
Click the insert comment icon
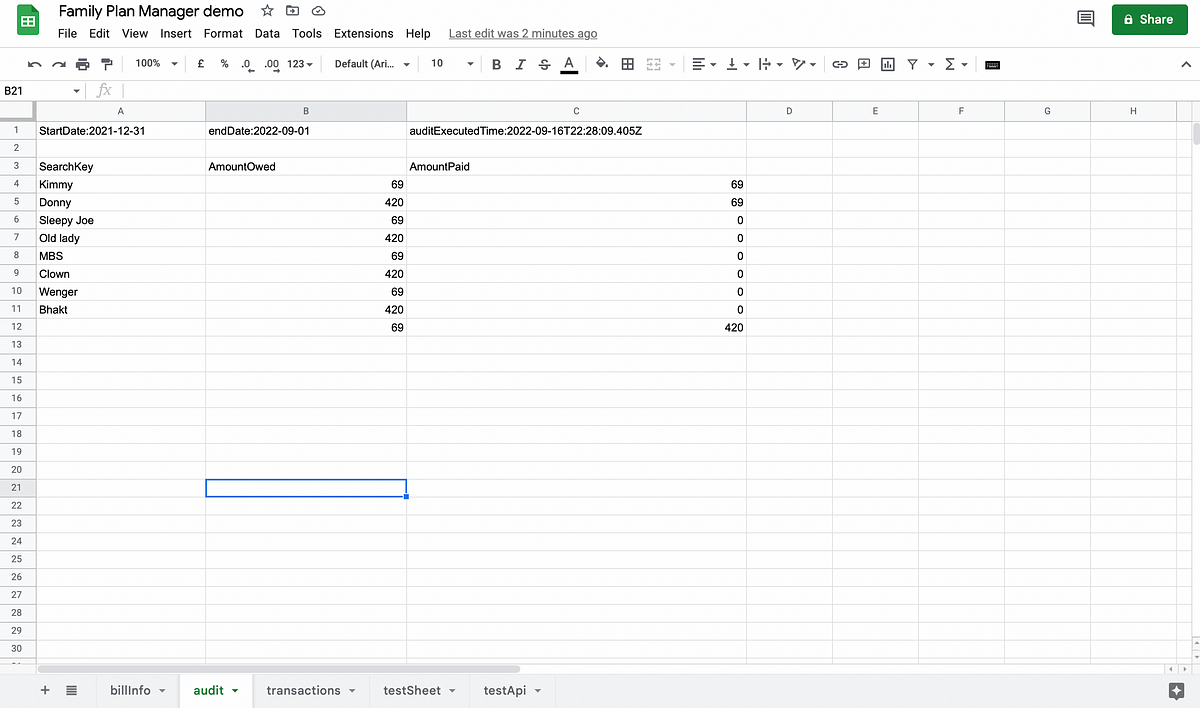tap(864, 64)
